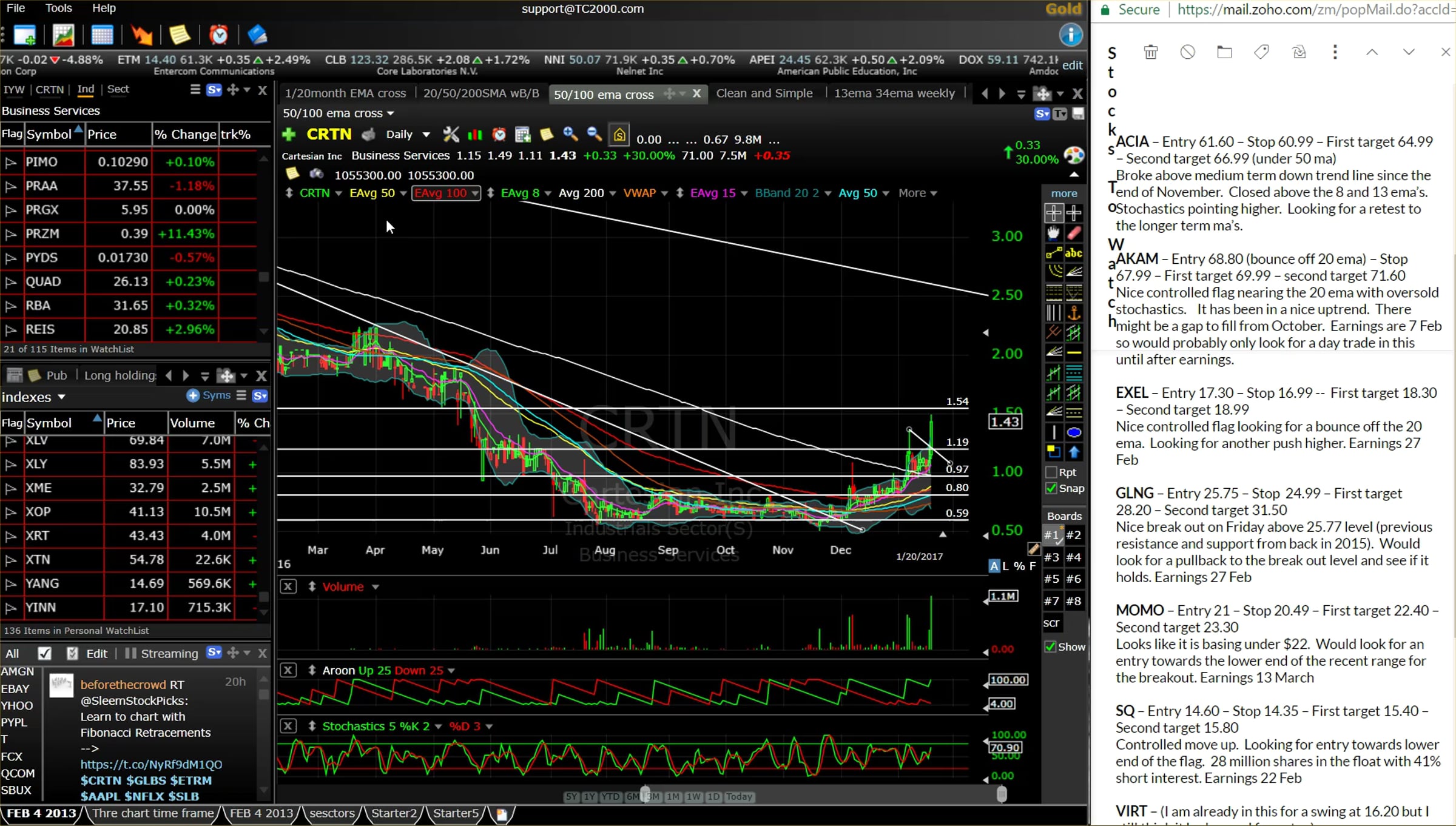The height and width of the screenshot is (826, 1456).
Task: Click the trash icon in Zoho mail
Action: pos(1150,52)
